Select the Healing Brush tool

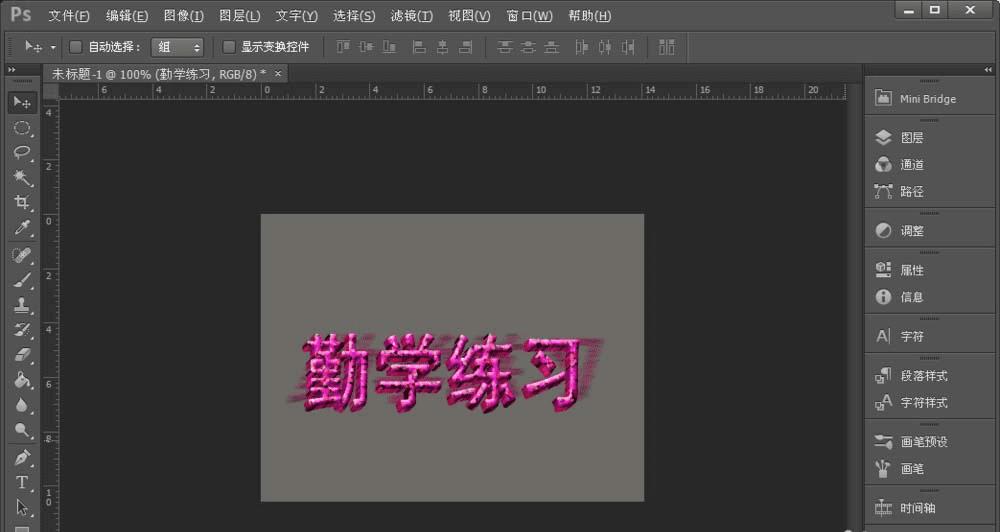point(22,256)
